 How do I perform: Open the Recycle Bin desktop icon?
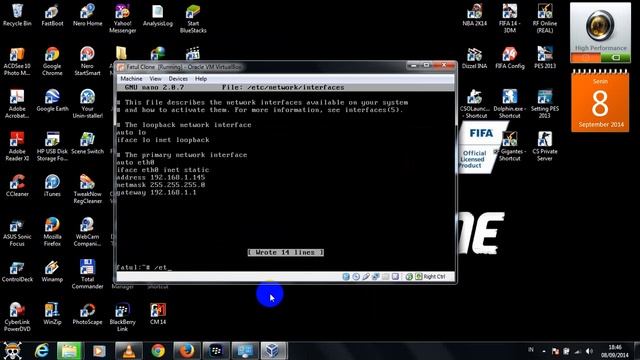tap(17, 15)
